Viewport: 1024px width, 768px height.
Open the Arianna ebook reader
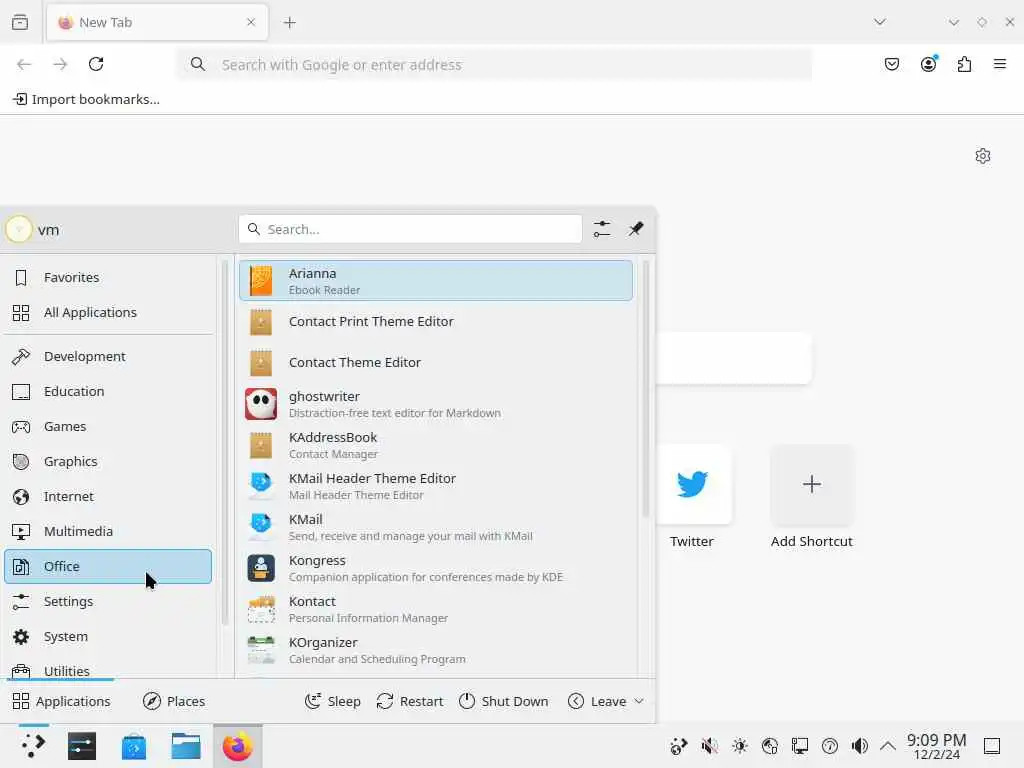click(x=436, y=281)
